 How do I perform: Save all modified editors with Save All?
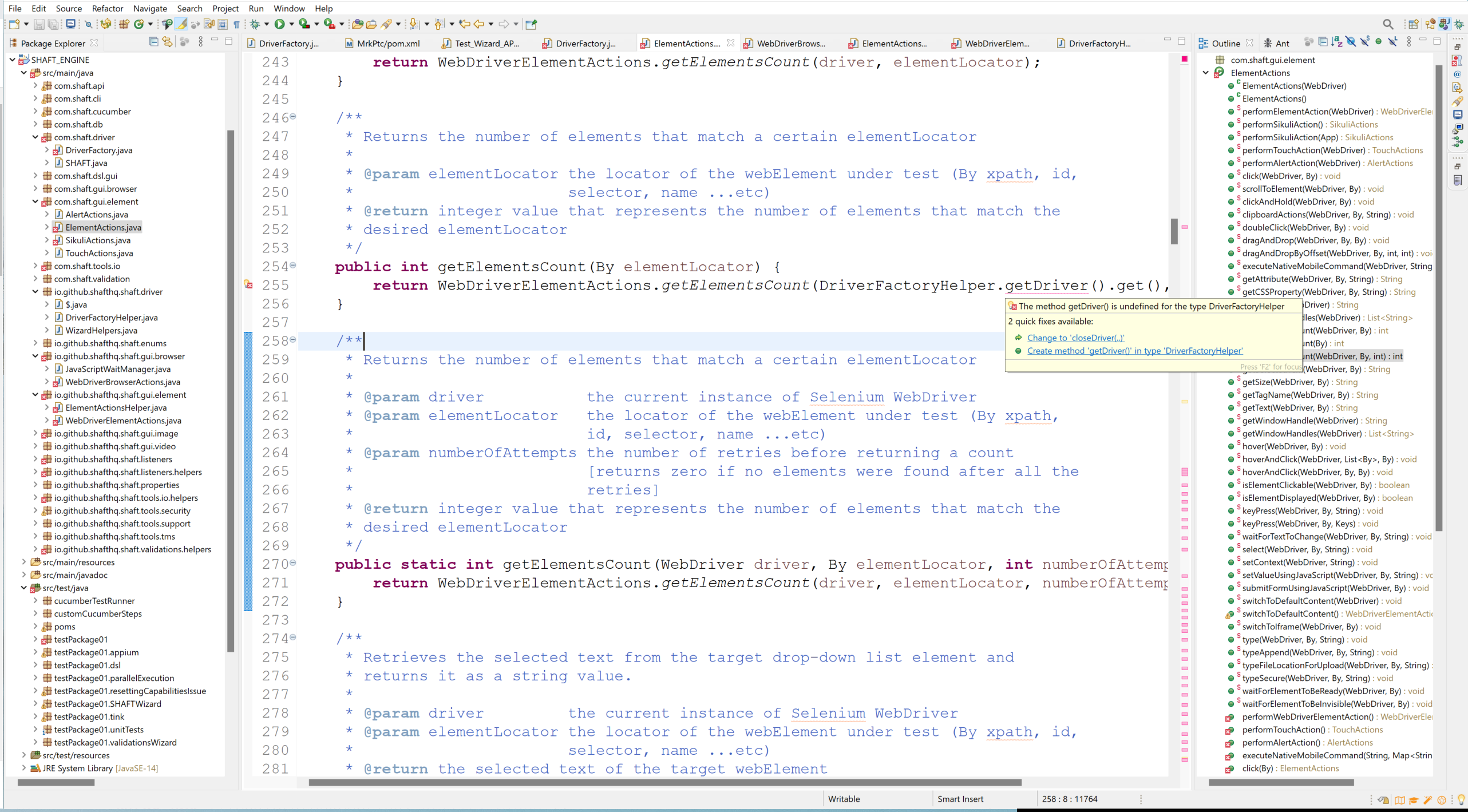tap(53, 24)
